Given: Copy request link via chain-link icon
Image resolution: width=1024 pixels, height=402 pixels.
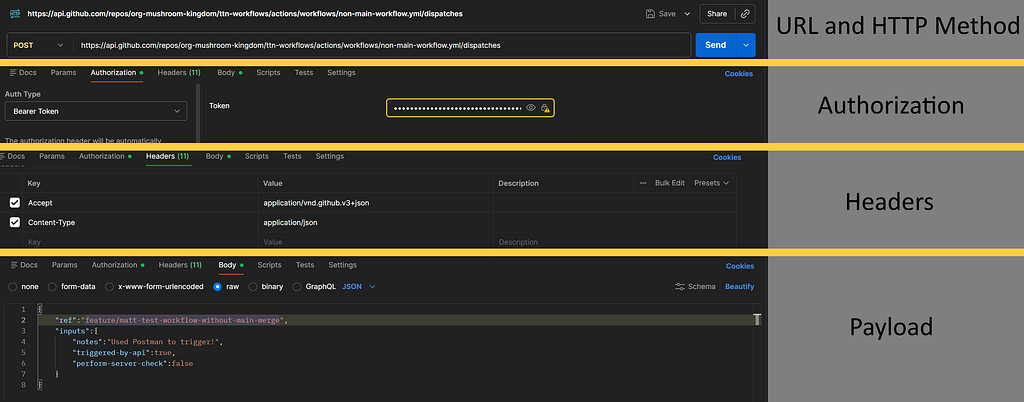Looking at the screenshot, I should (x=745, y=13).
